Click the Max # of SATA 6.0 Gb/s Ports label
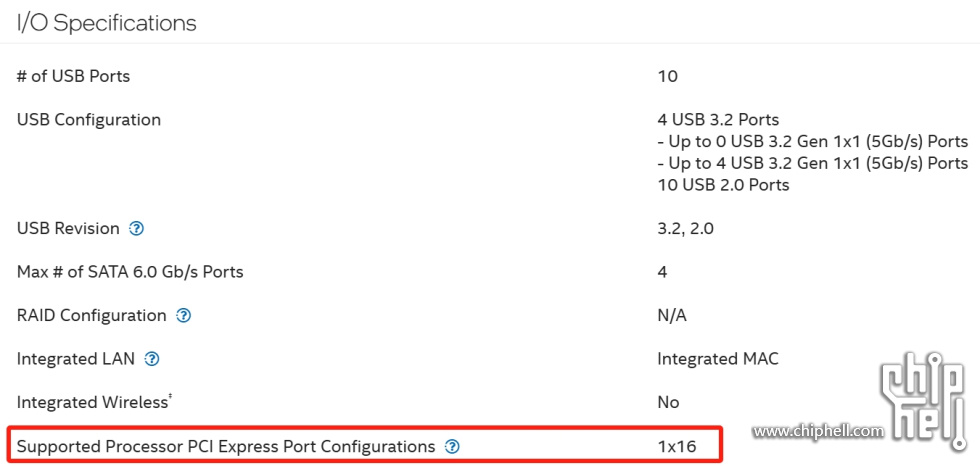The image size is (980, 466). click(x=130, y=272)
